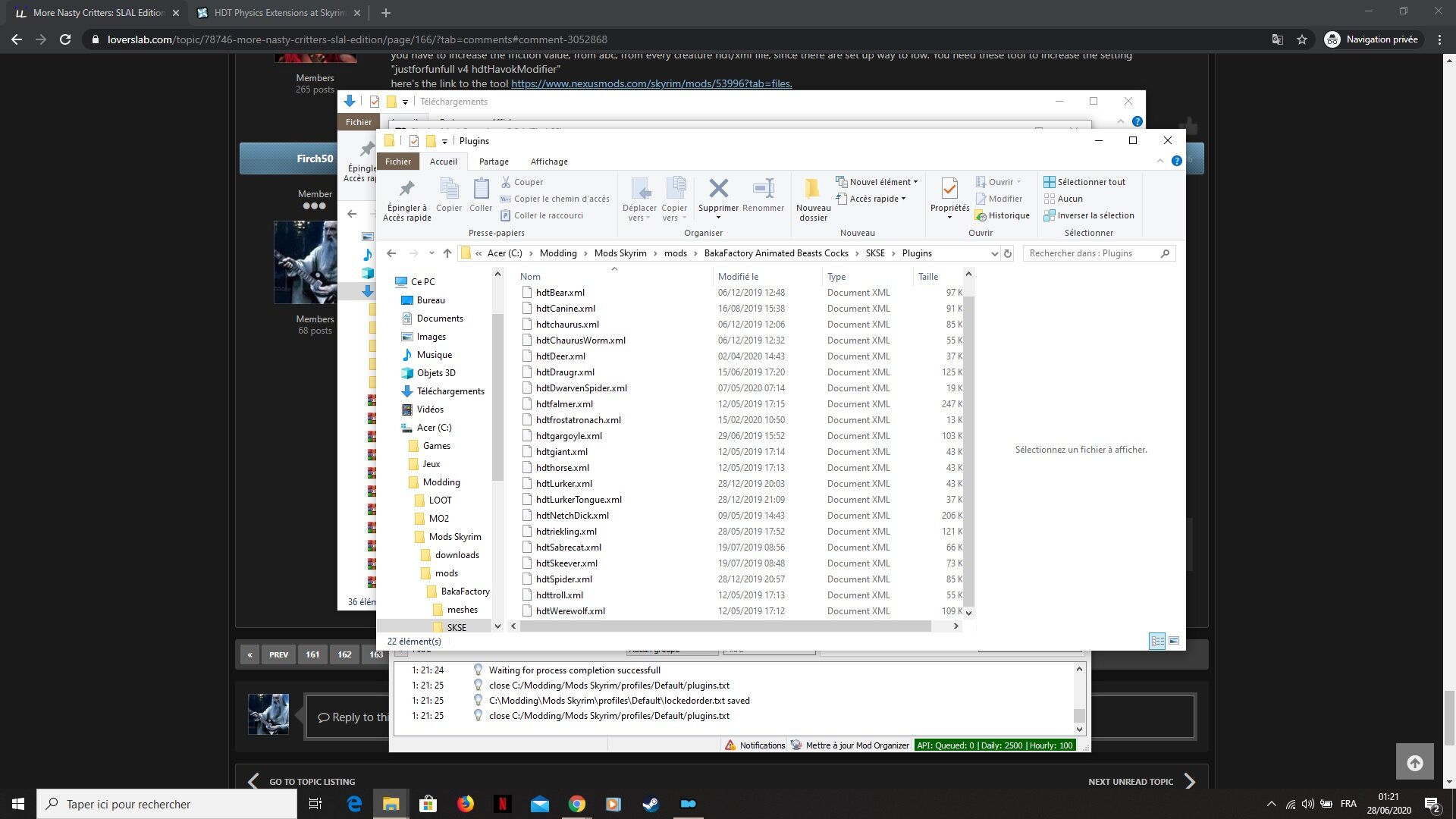Click the SKSE breadcrumb segment
This screenshot has width=1456, height=819.
tap(875, 253)
